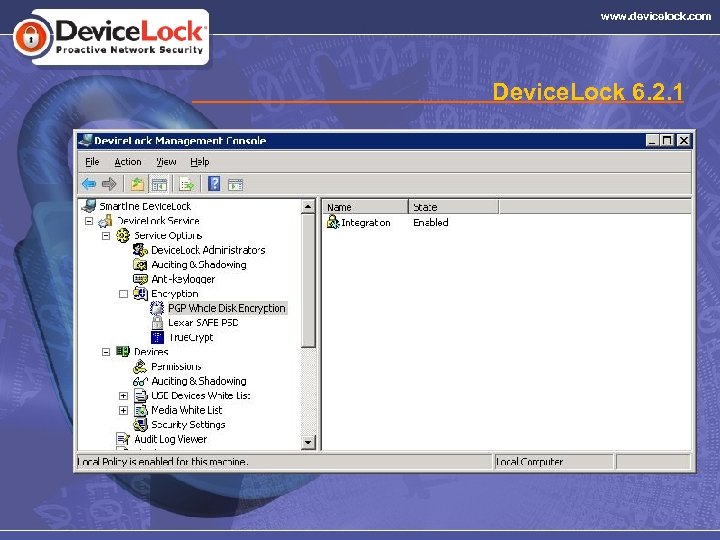Collapse the DeviceLock Service node
Viewport: 720px width, 540px height.
pos(89,221)
